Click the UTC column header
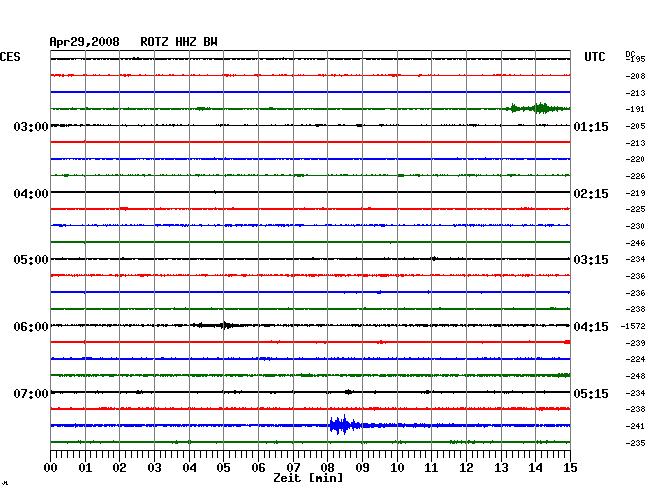Viewport: 650px width, 494px height. click(594, 57)
